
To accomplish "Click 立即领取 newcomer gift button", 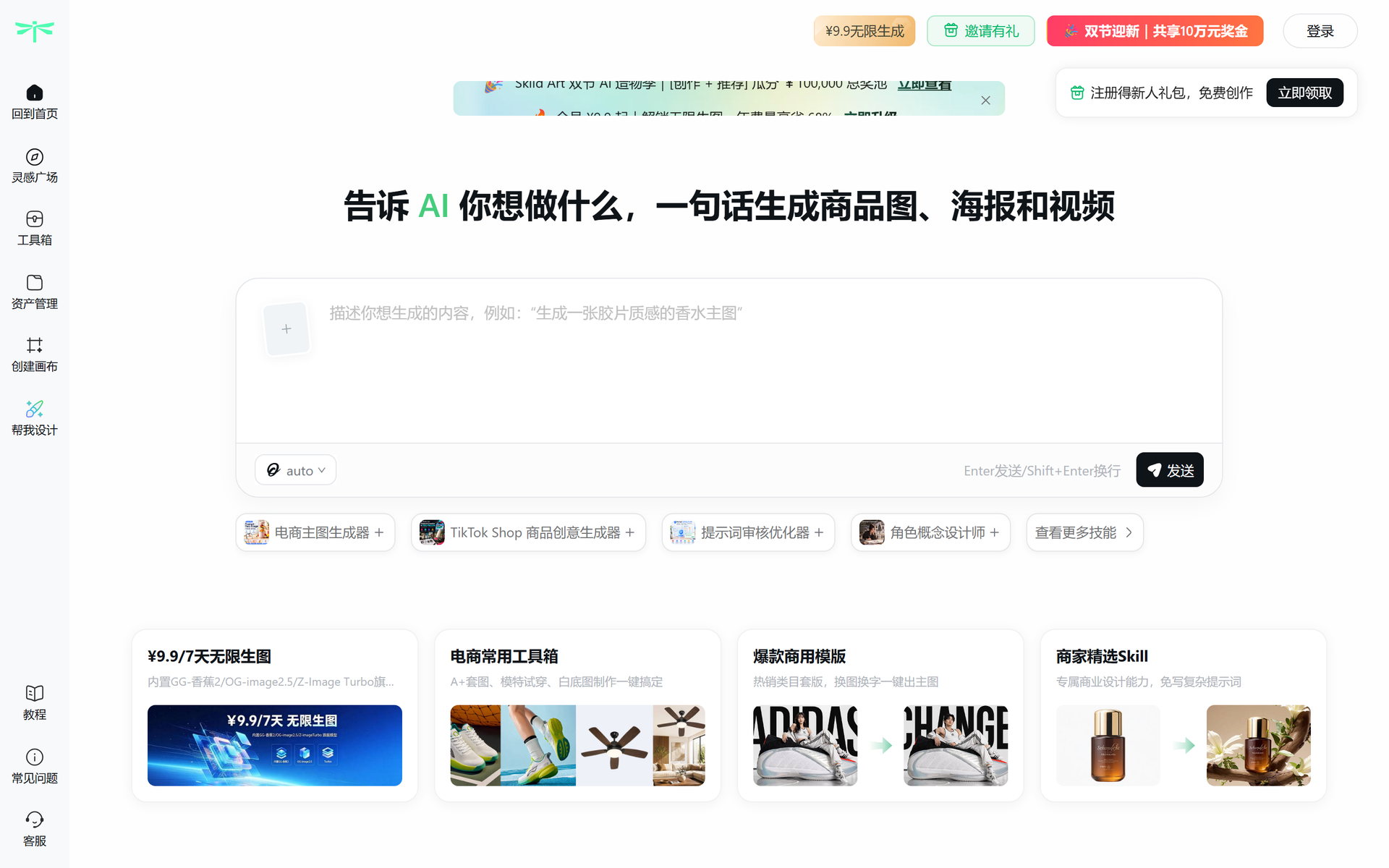I will (x=1304, y=93).
